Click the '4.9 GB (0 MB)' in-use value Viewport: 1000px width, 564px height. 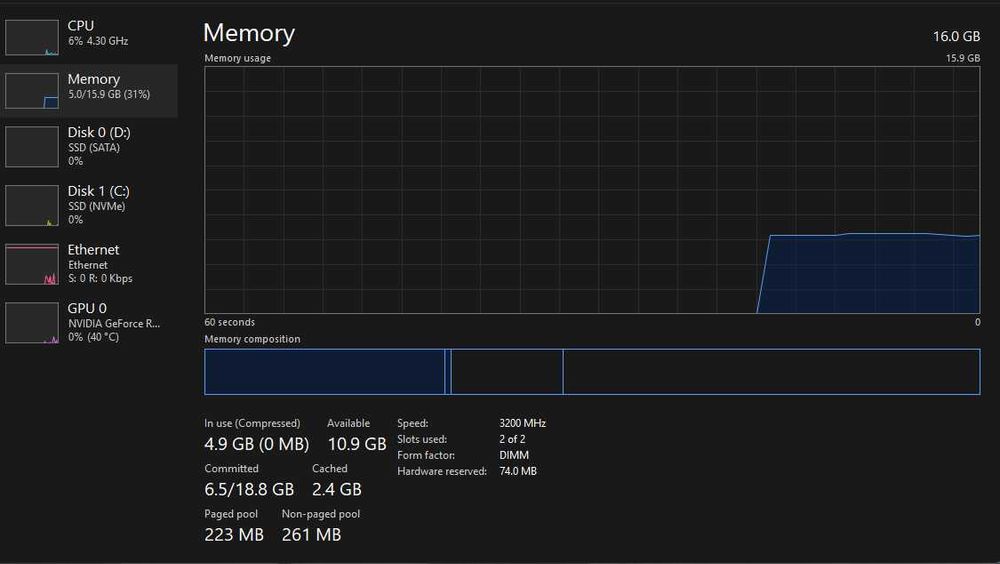[x=256, y=443]
